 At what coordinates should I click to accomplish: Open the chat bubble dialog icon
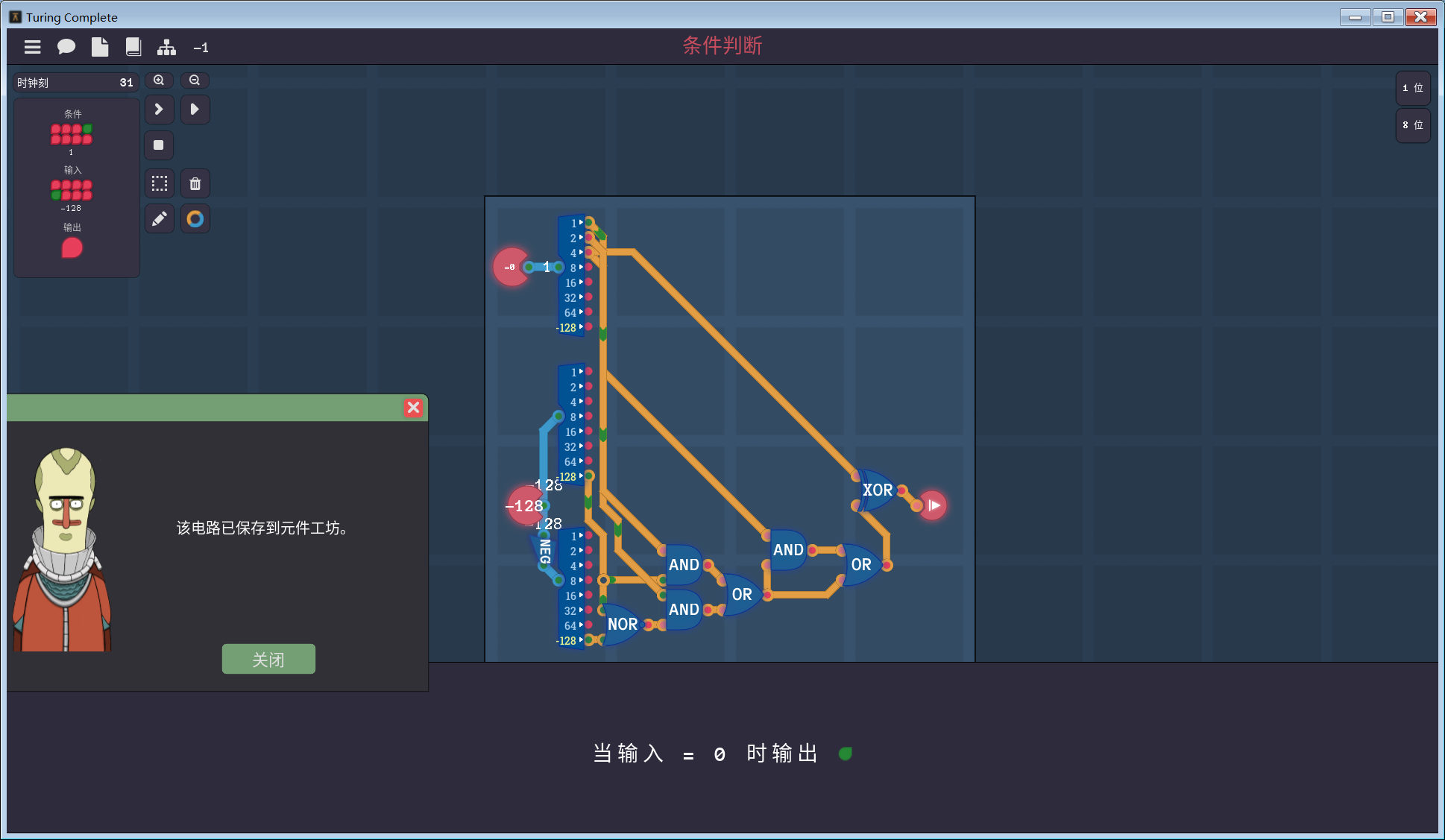tap(66, 48)
